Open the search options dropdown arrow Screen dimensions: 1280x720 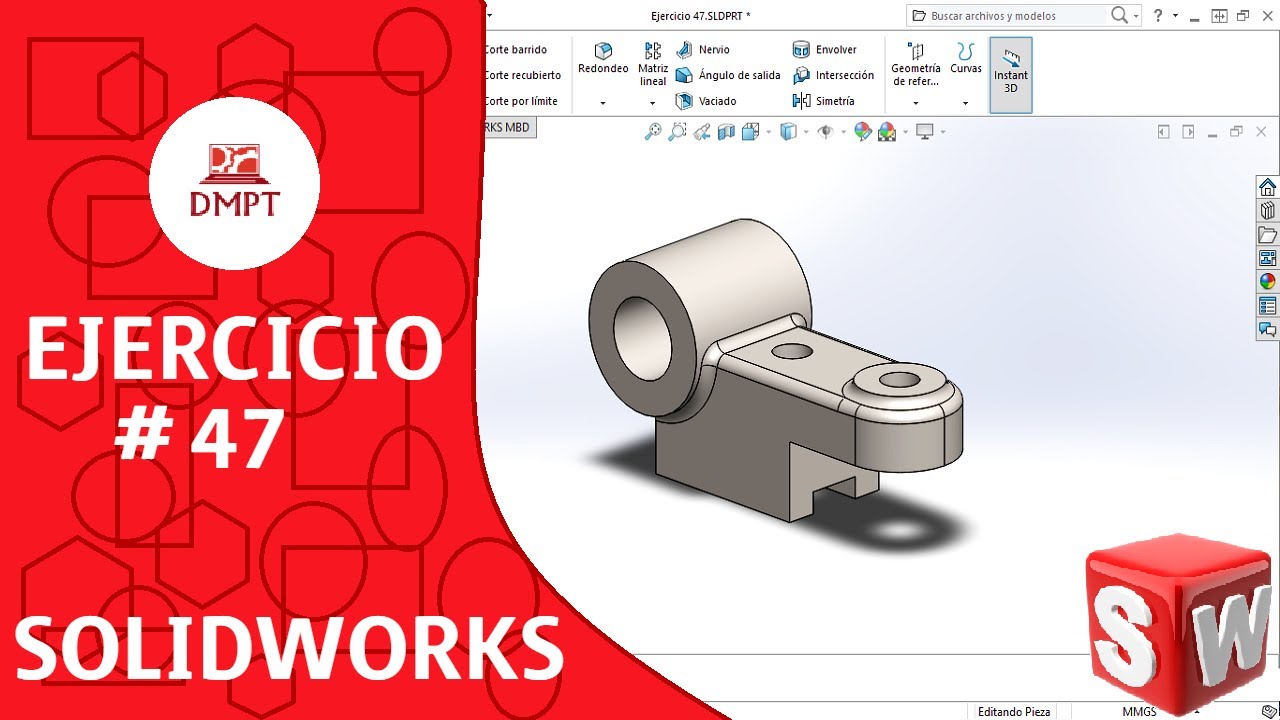point(1137,16)
